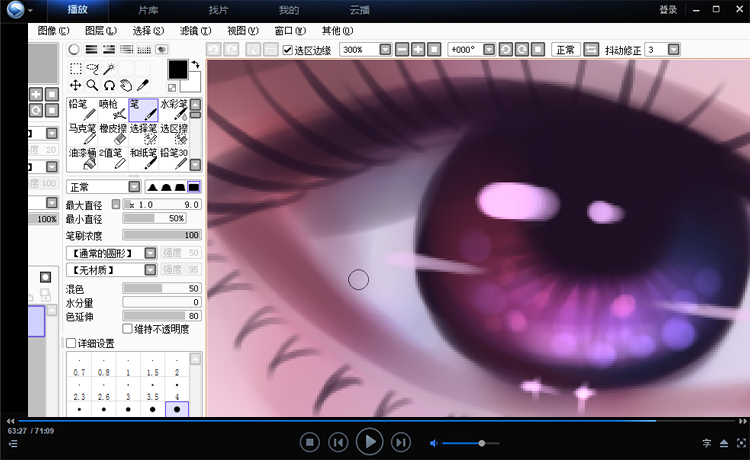This screenshot has width=750, height=464.
Task: Open the 滤镜(T) menu
Action: 196,31
